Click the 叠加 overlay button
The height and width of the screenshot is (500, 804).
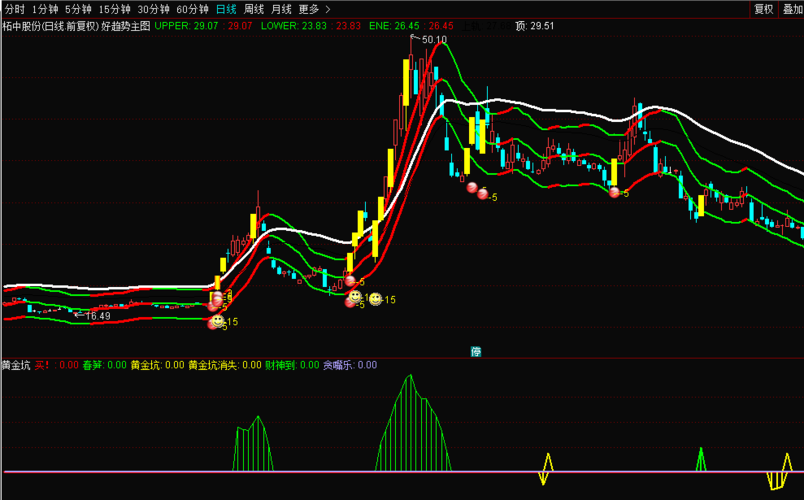coord(792,9)
